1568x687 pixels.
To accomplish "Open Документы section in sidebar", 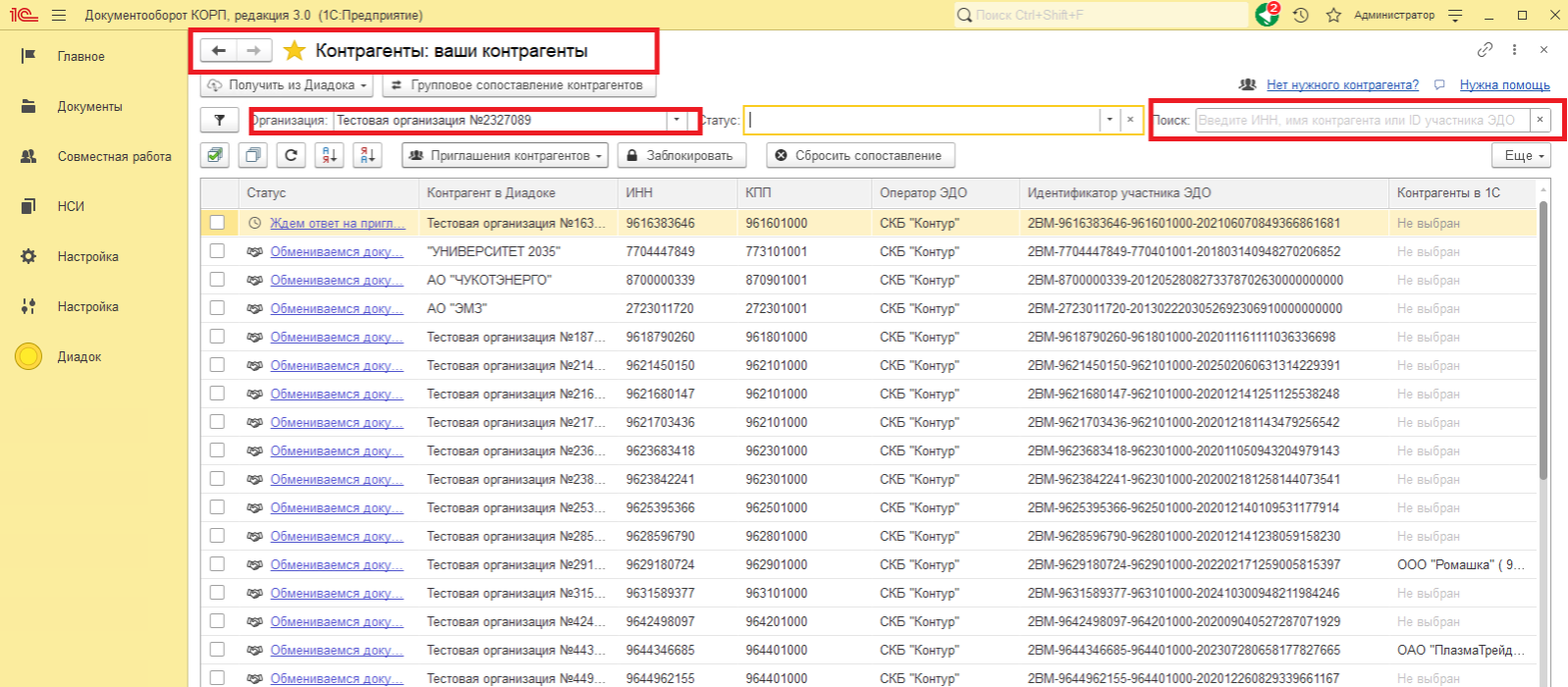I will tap(89, 106).
